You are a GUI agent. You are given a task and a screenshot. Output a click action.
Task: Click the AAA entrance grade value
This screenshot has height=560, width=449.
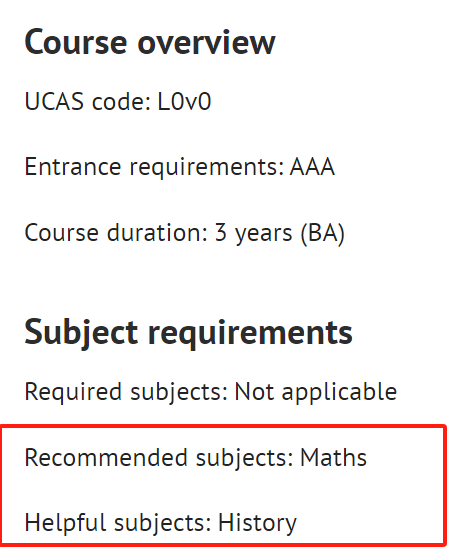coord(312,167)
